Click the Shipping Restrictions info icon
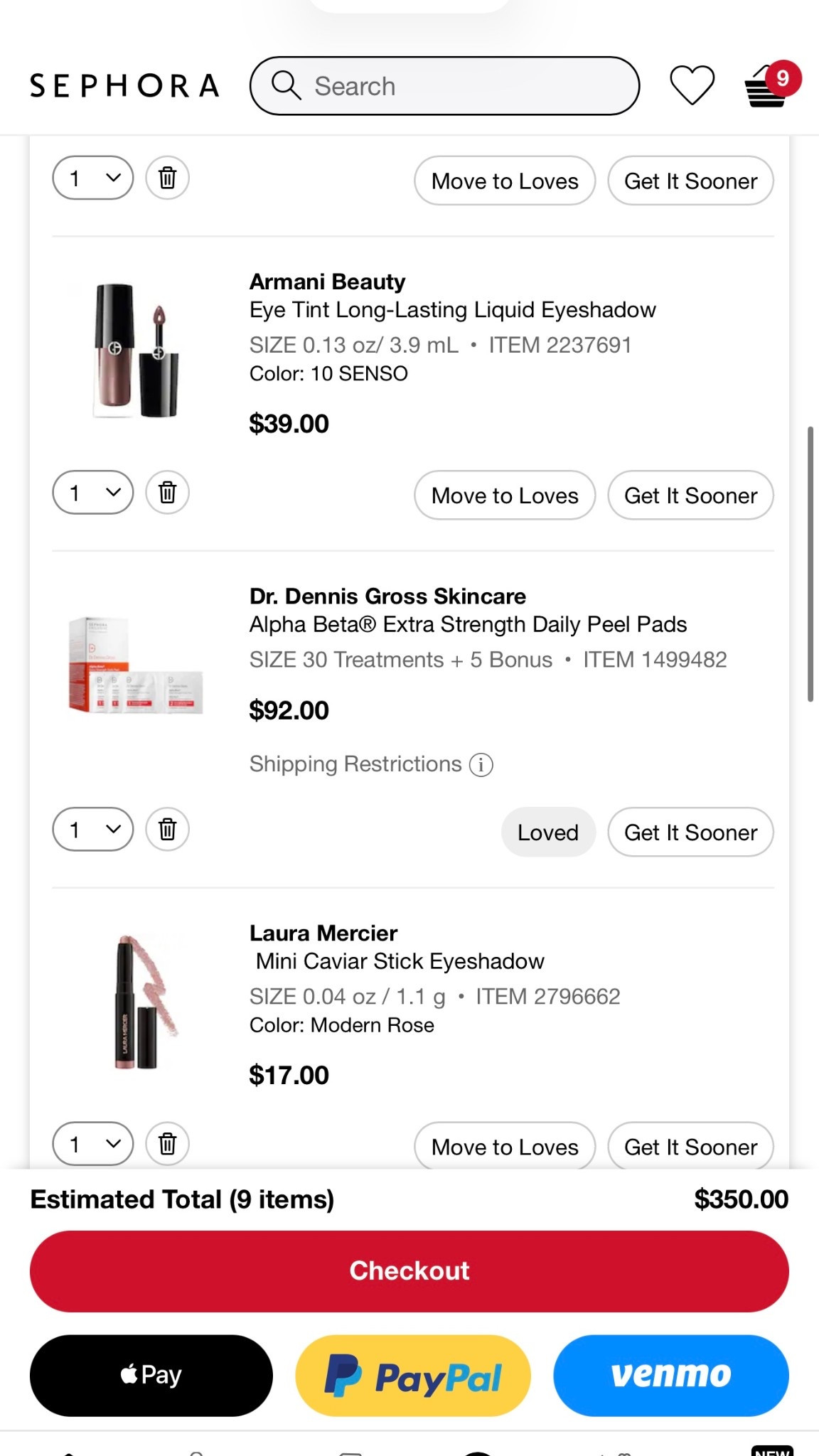This screenshot has width=819, height=1456. pyautogui.click(x=481, y=765)
